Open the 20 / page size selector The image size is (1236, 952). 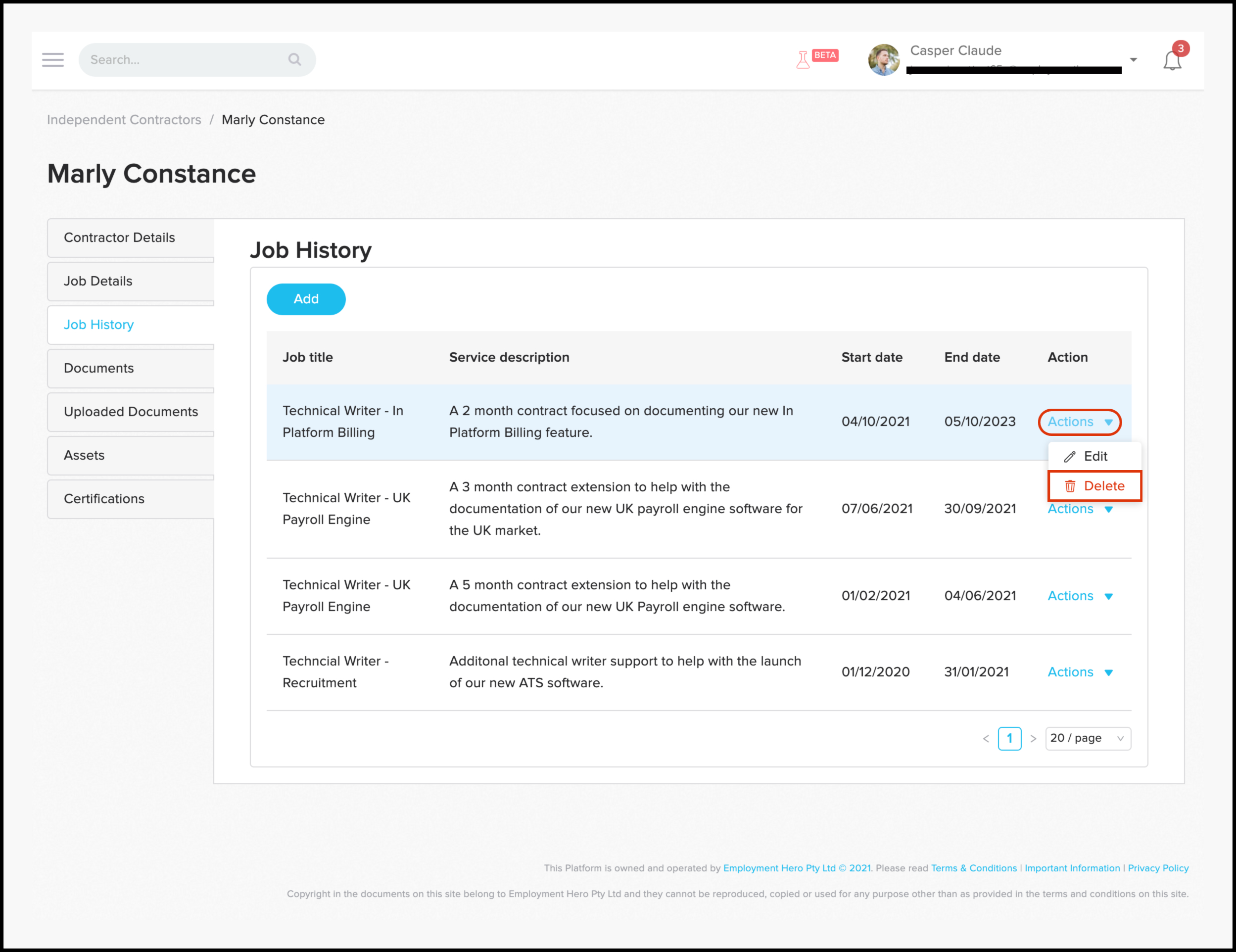tap(1087, 738)
